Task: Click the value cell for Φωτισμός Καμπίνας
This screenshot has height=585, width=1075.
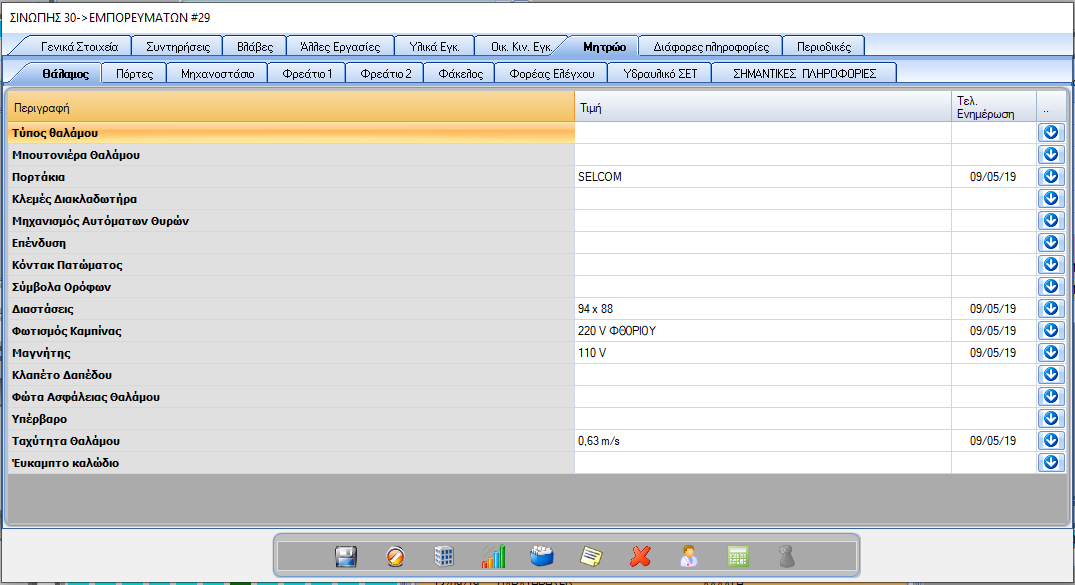Action: (762, 331)
